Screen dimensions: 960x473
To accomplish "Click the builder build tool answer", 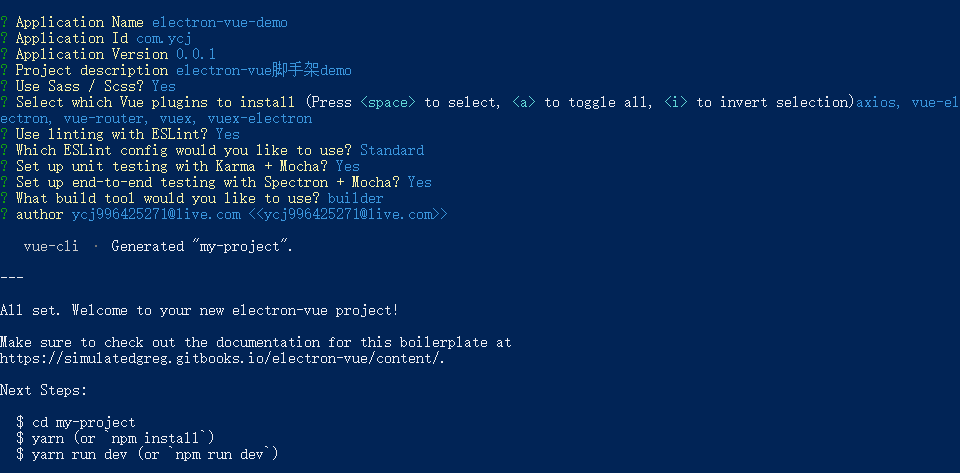I will [x=356, y=199].
